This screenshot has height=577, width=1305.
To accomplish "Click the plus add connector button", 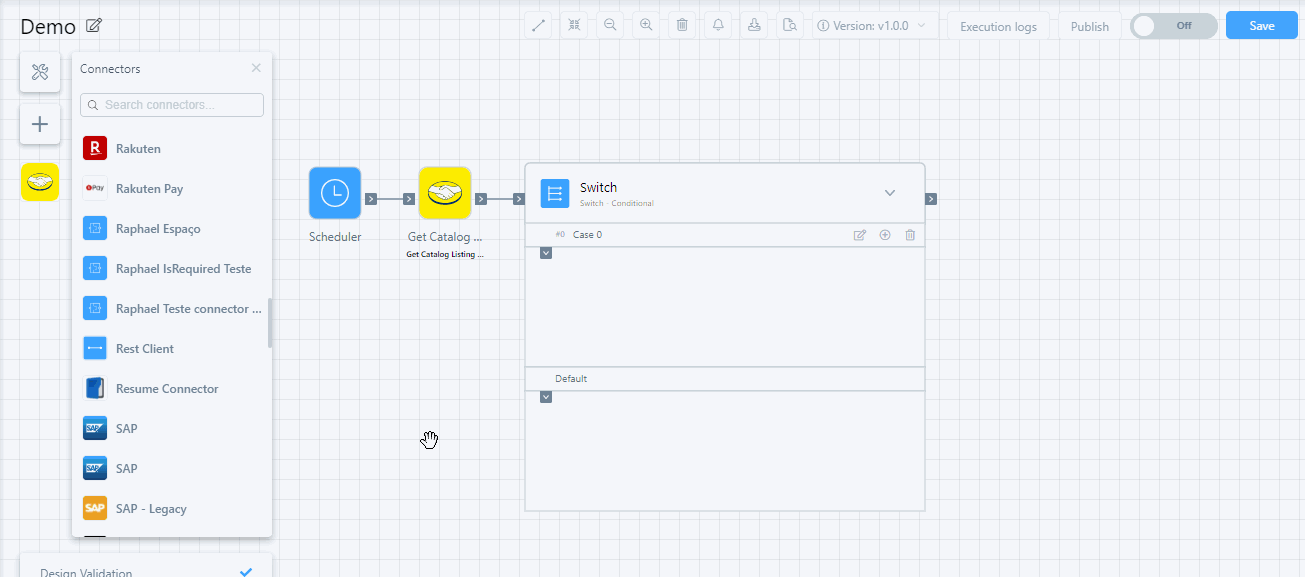I will click(40, 125).
